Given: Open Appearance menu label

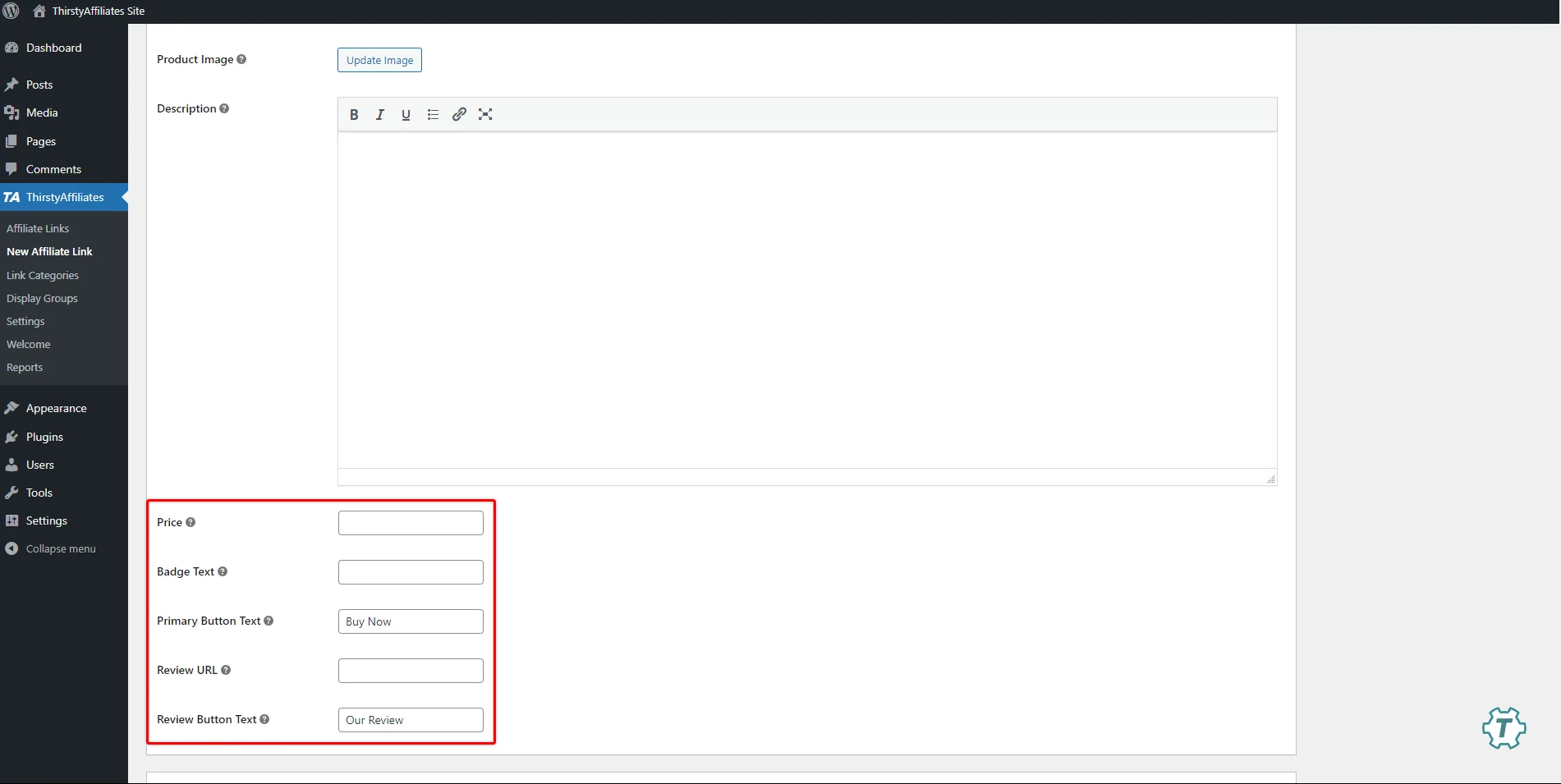Looking at the screenshot, I should pyautogui.click(x=57, y=408).
